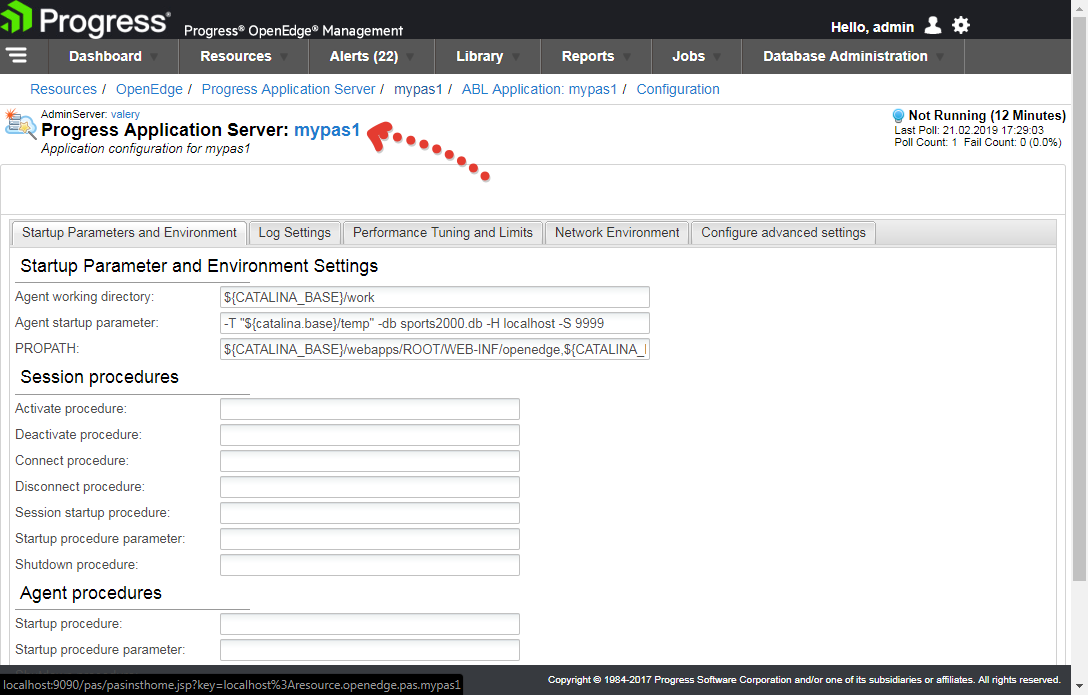Open the user profile icon
This screenshot has width=1088, height=695.
(x=932, y=26)
